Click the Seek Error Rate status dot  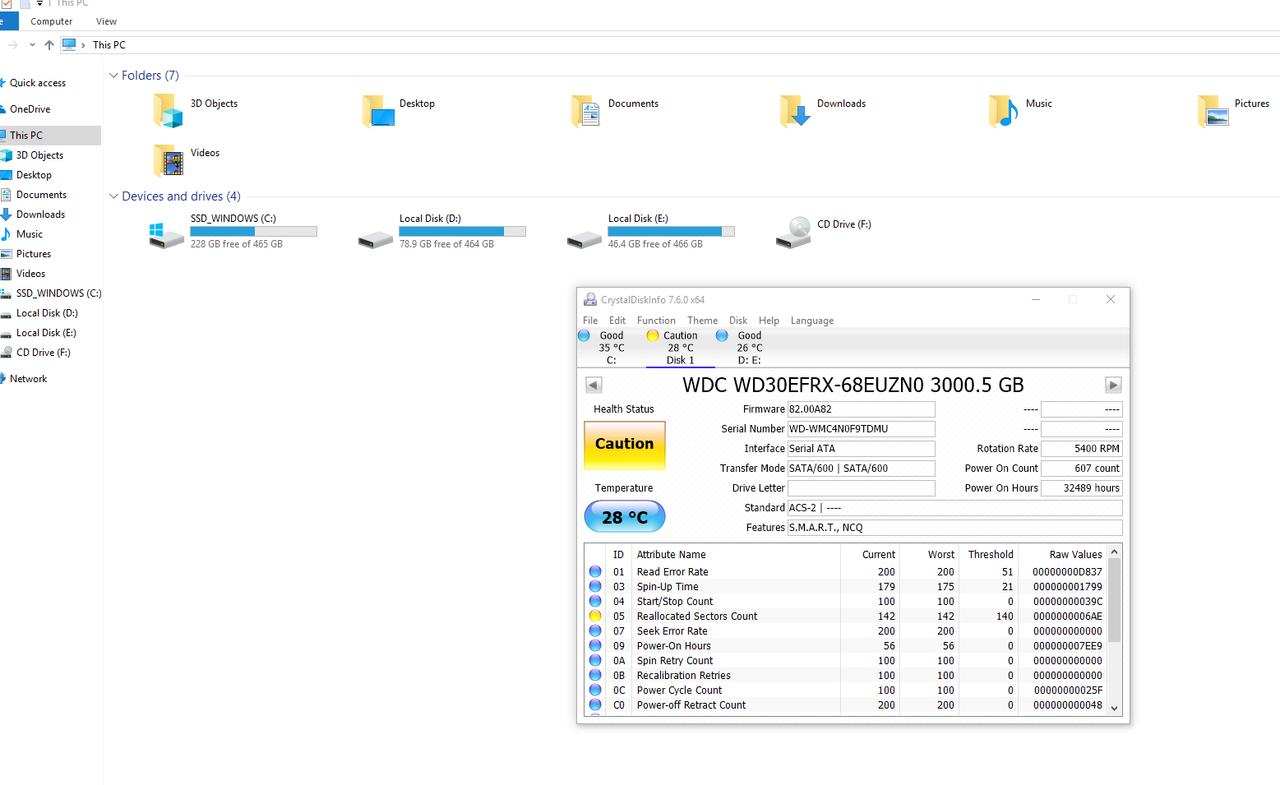(595, 631)
